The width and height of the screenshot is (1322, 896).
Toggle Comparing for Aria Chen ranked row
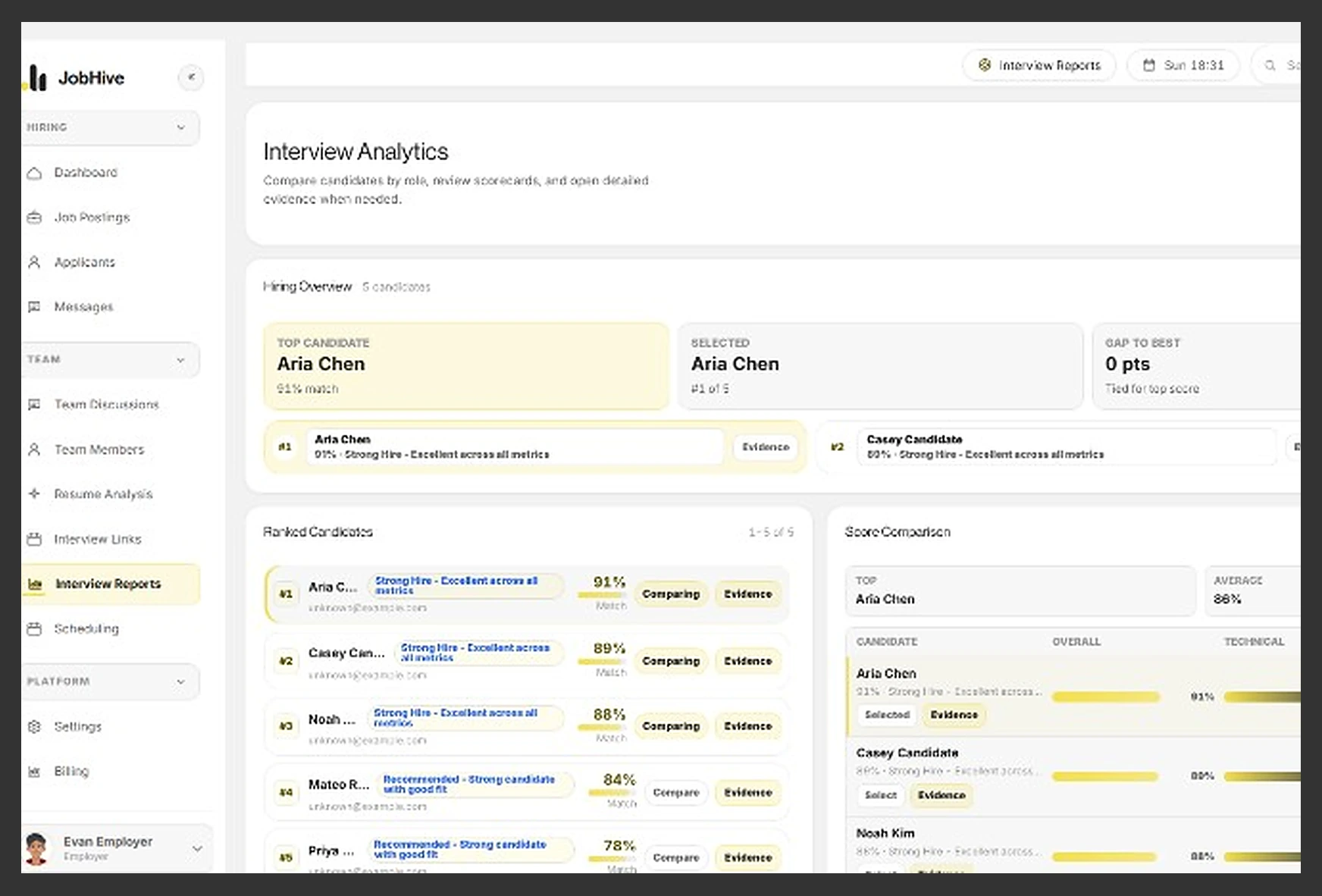pyautogui.click(x=671, y=594)
